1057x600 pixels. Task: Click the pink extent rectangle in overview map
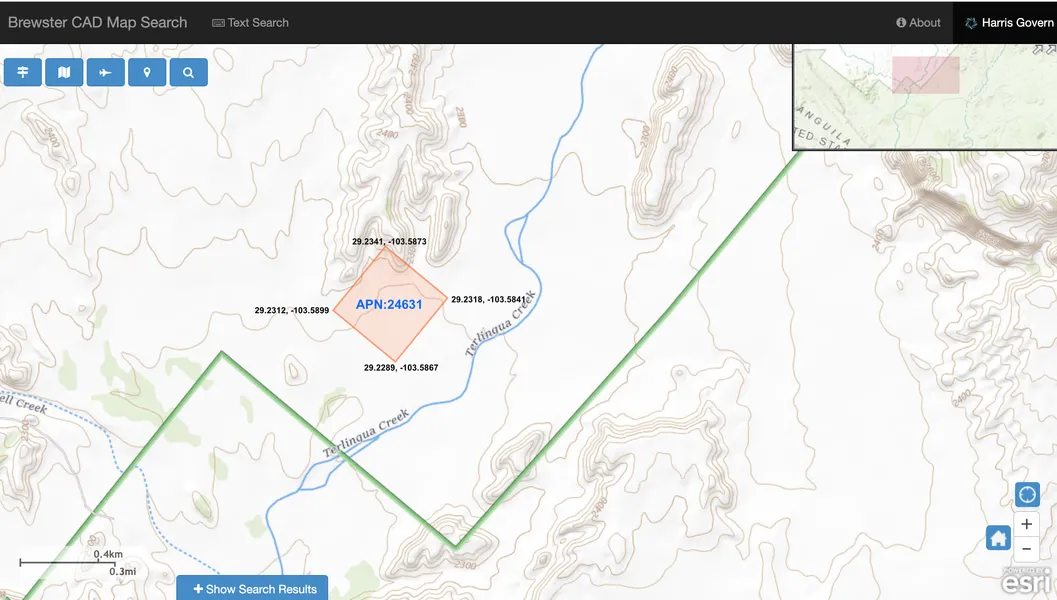point(925,75)
